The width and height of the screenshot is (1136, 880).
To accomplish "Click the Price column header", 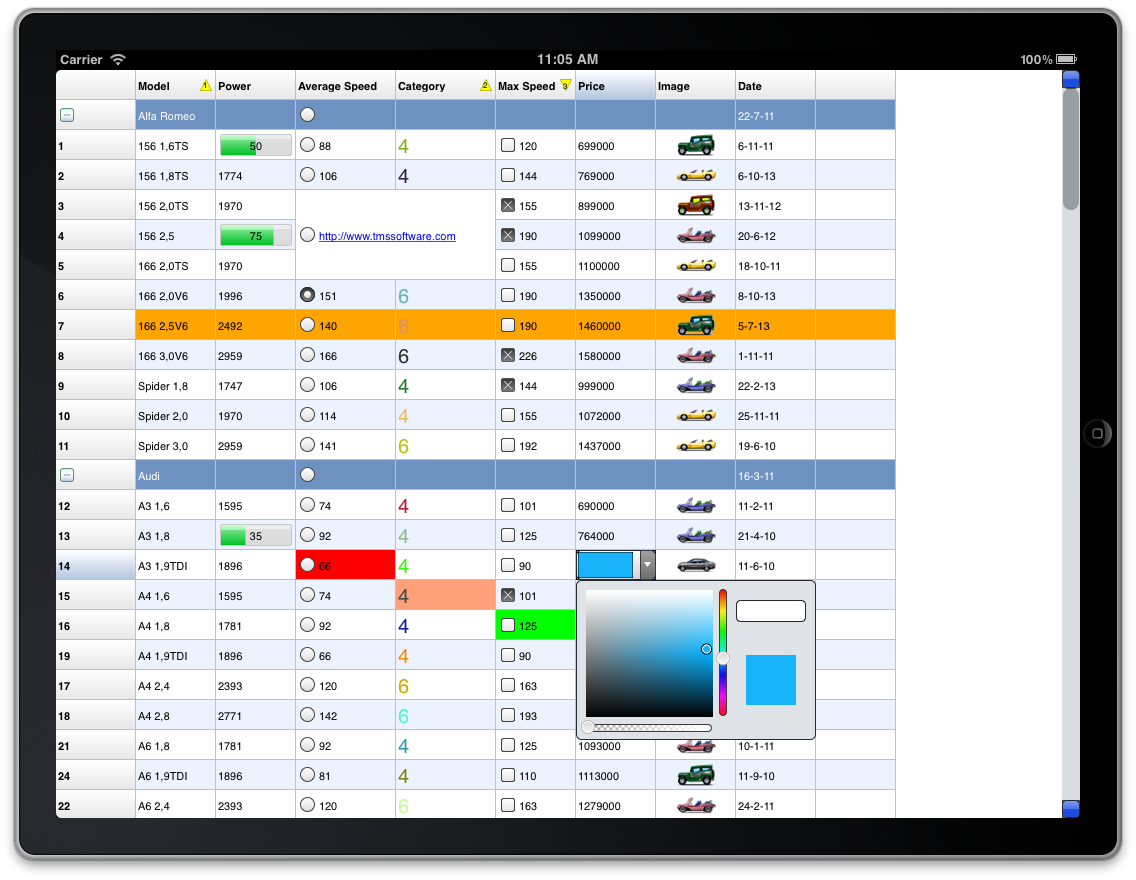I will point(614,86).
